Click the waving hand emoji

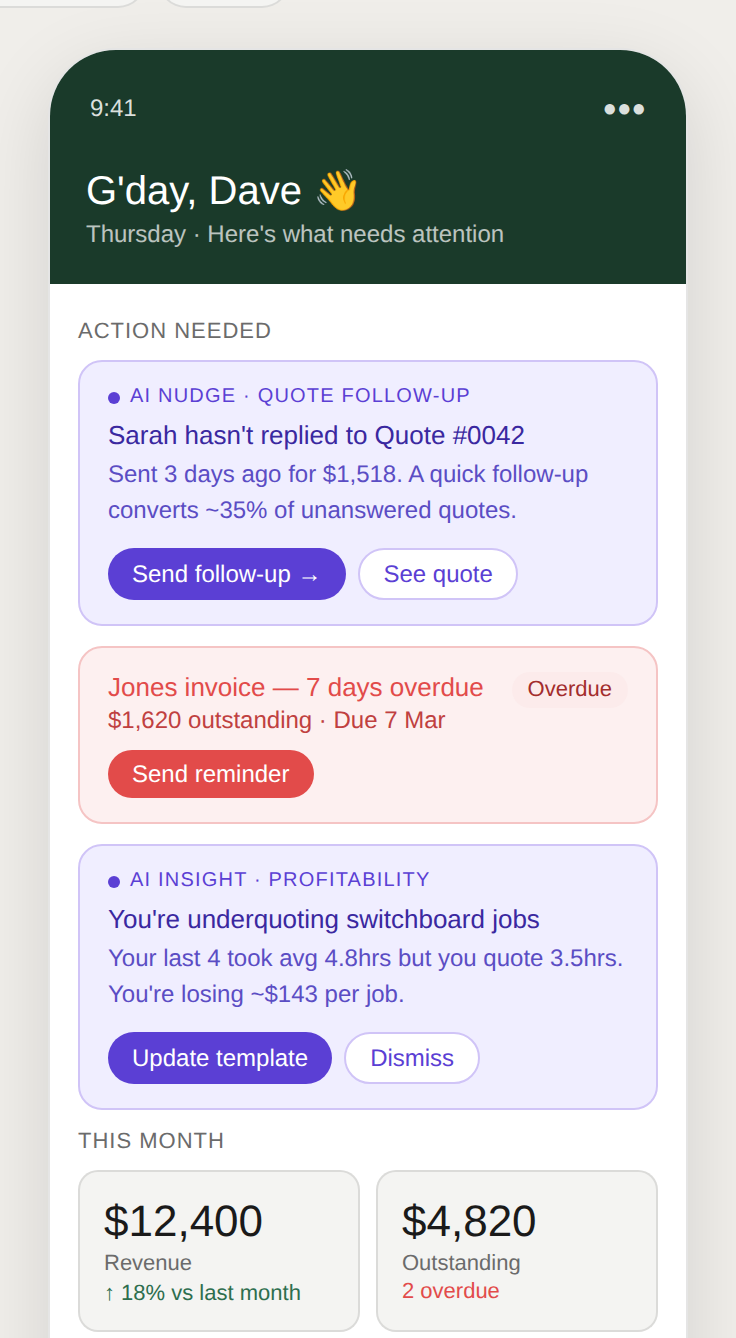pos(338,190)
